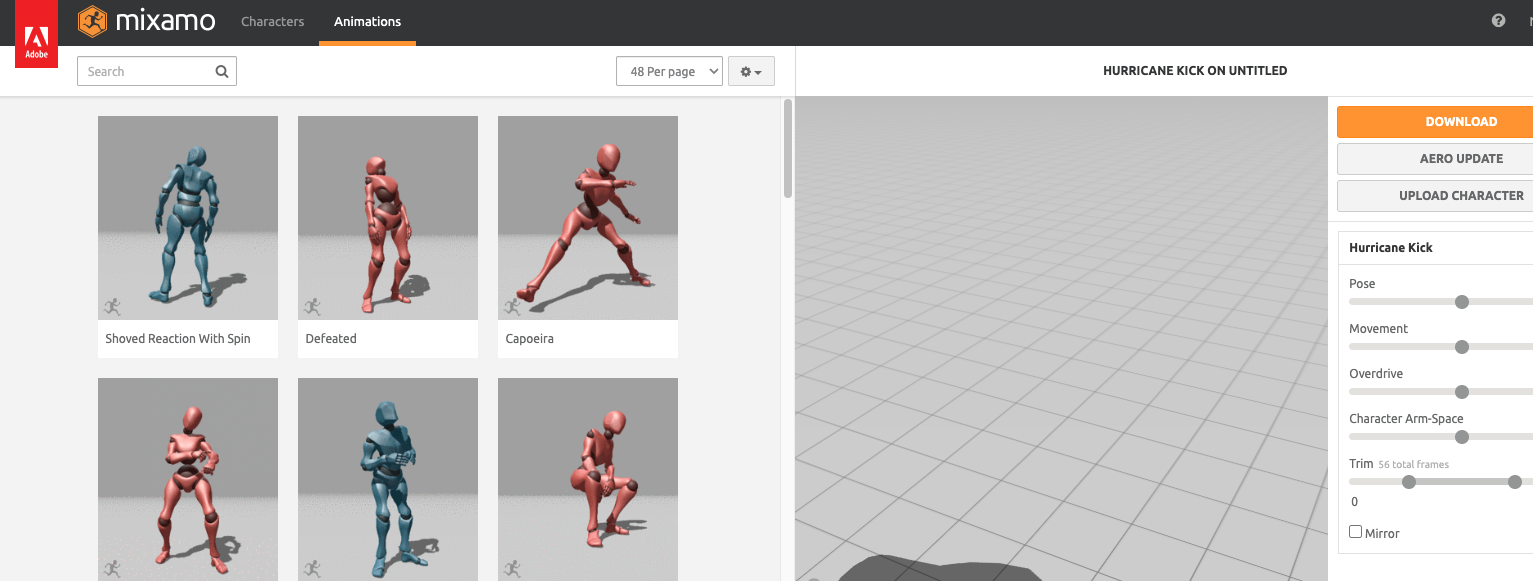This screenshot has width=1533, height=581.
Task: Click runner icon on Capoeira card
Action: click(512, 306)
